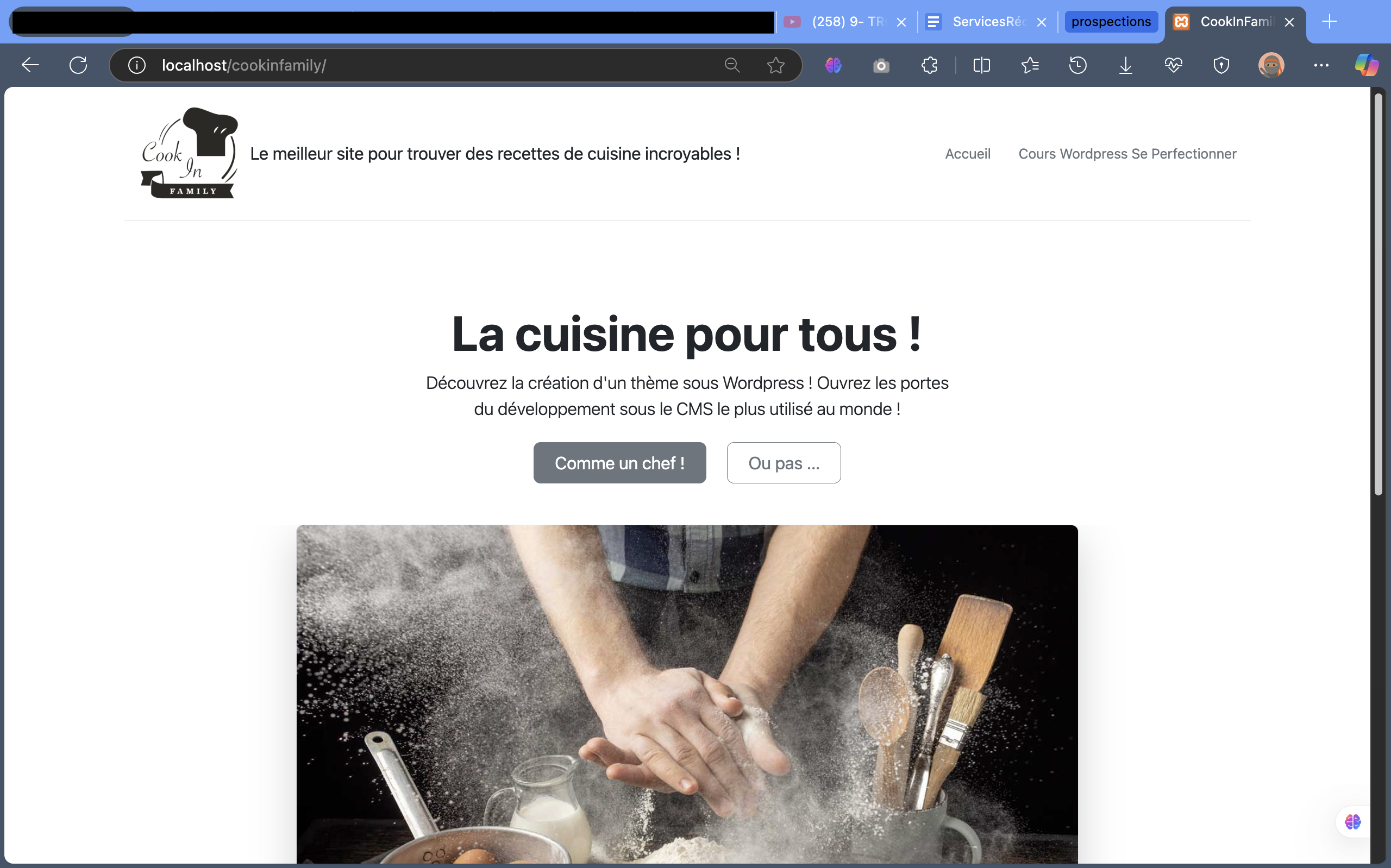Click the site tagline about recettes de cuisine
This screenshot has height=868, width=1391.
495,154
